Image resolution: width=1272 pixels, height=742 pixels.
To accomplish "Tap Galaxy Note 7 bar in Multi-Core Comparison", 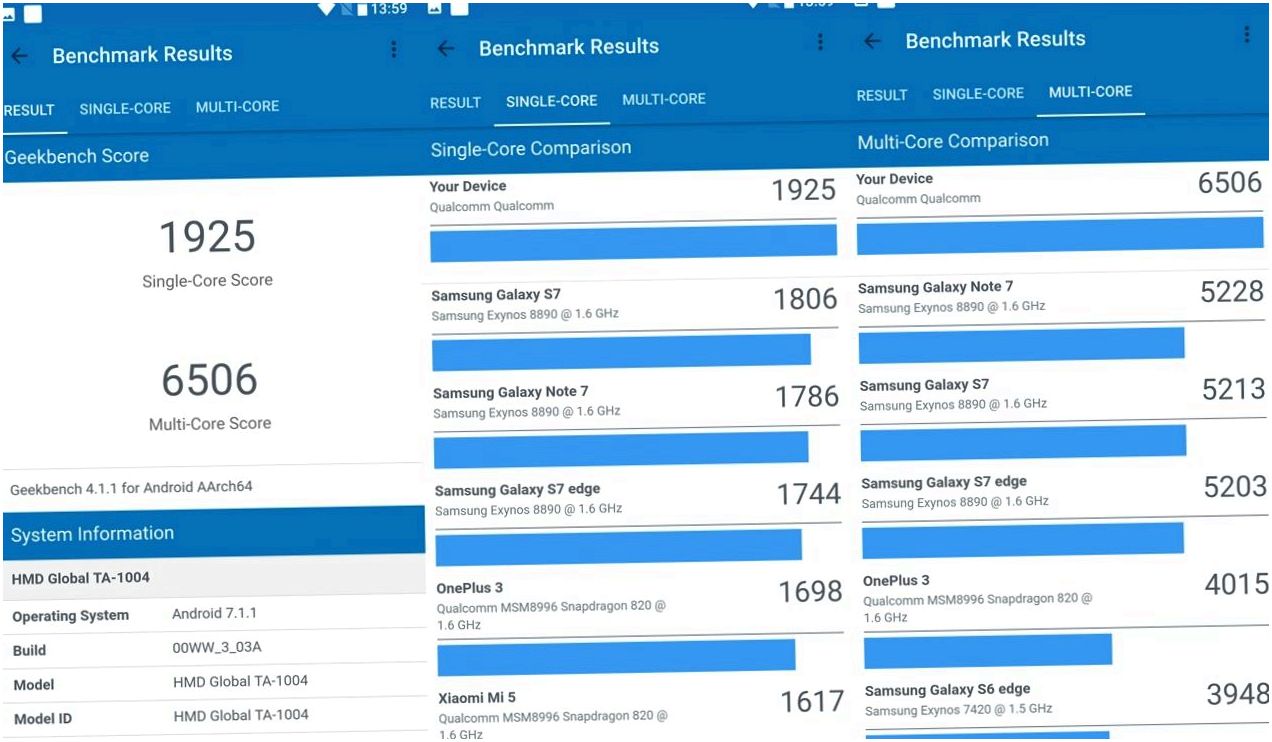I will (x=1022, y=344).
